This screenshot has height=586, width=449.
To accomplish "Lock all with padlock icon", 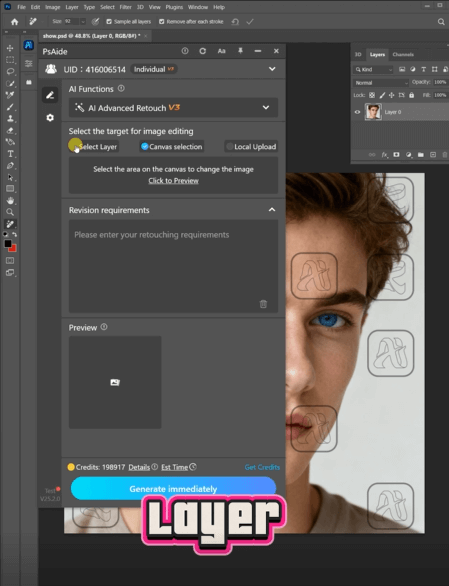I will 412,95.
